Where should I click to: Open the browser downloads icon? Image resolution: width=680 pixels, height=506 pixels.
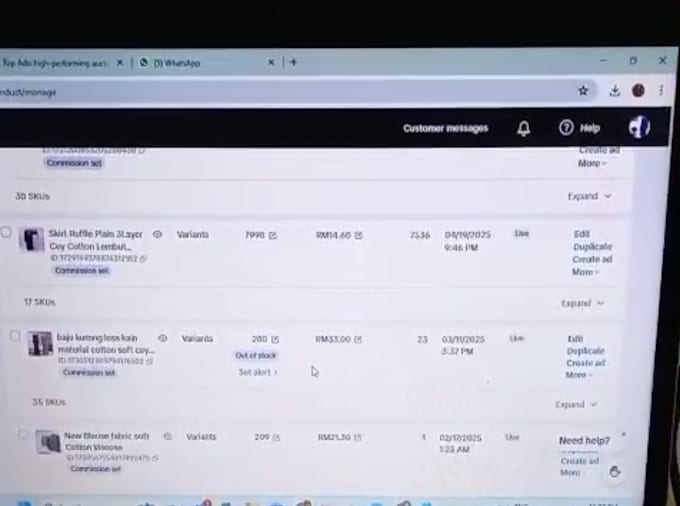click(615, 91)
